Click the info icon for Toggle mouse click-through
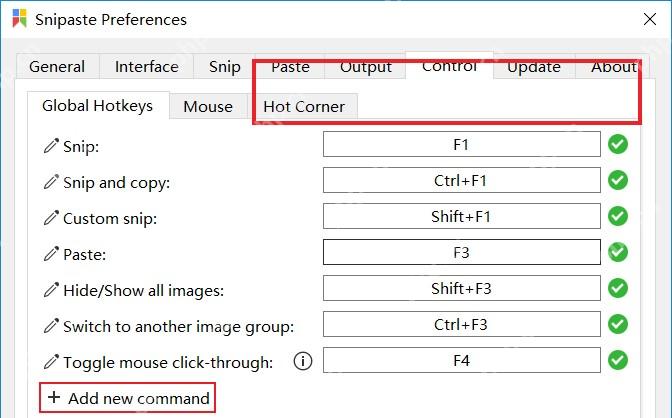 coord(303,361)
